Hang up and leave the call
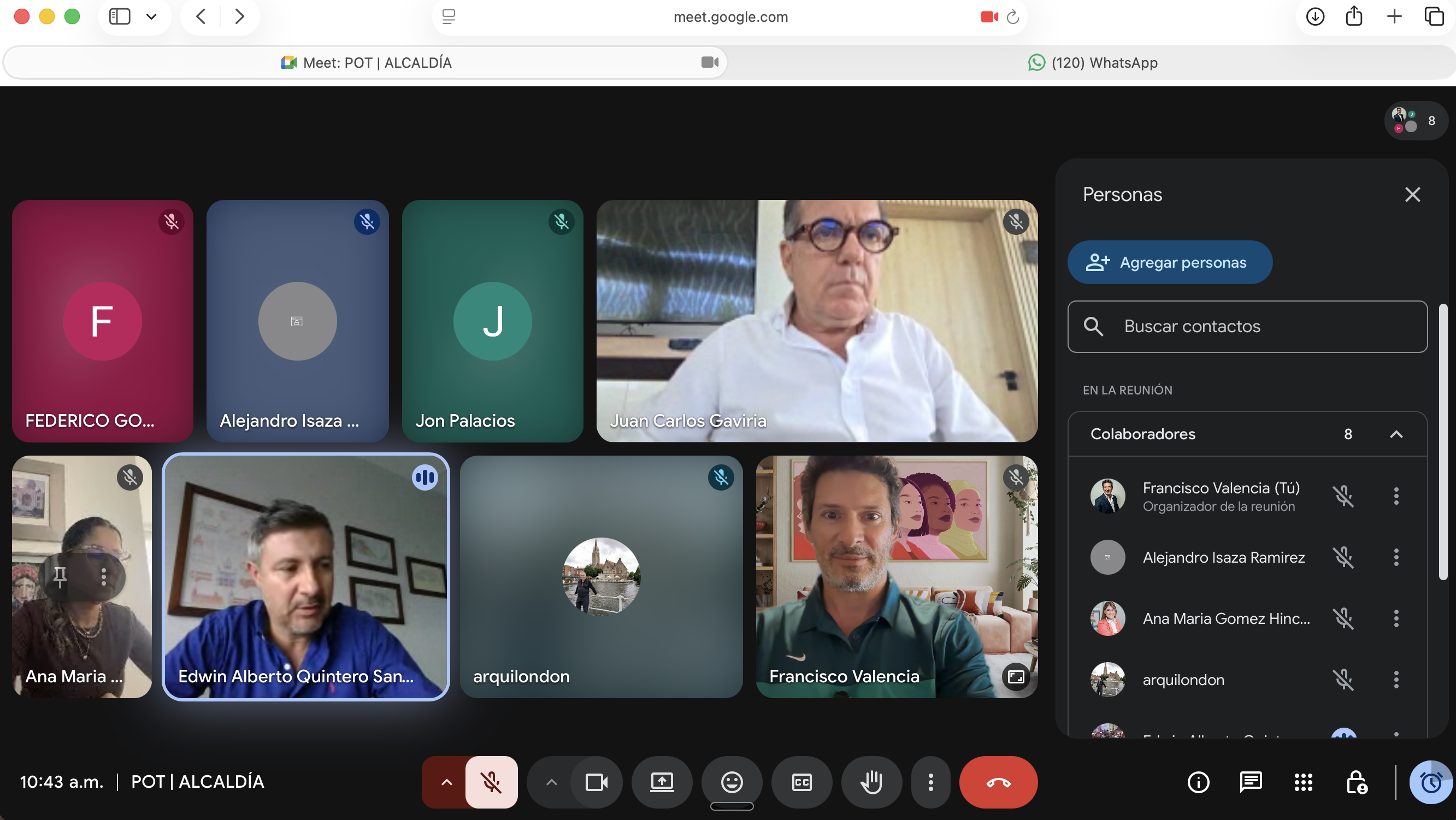1456x820 pixels. (998, 782)
